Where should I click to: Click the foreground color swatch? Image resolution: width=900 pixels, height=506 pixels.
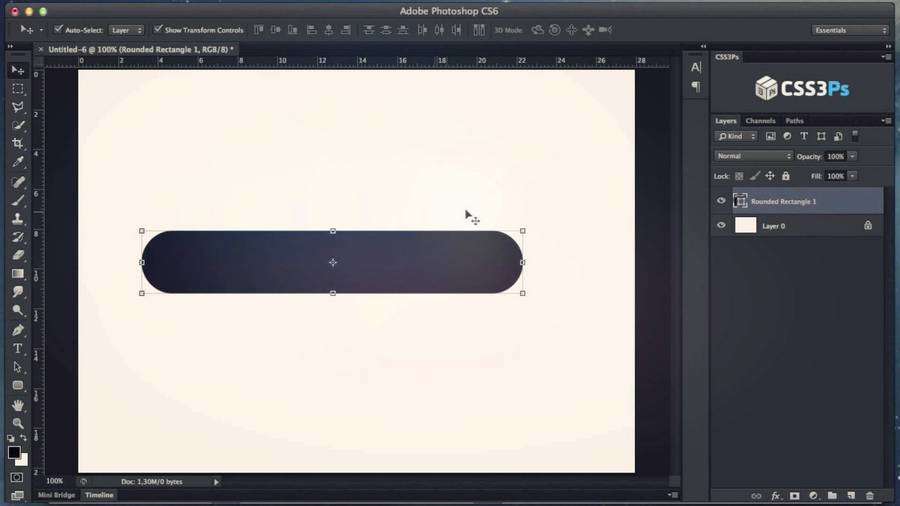pyautogui.click(x=14, y=453)
